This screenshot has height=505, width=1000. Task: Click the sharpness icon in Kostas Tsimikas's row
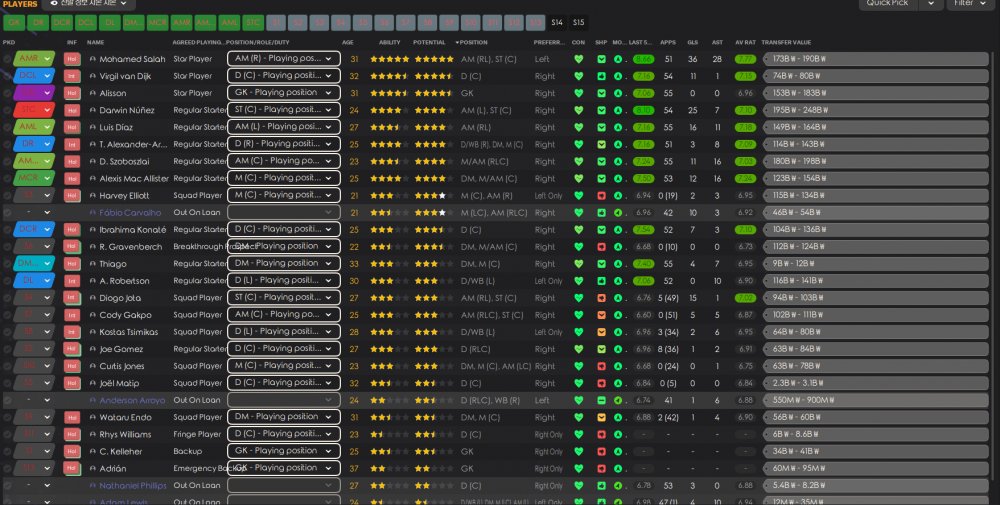click(x=601, y=332)
